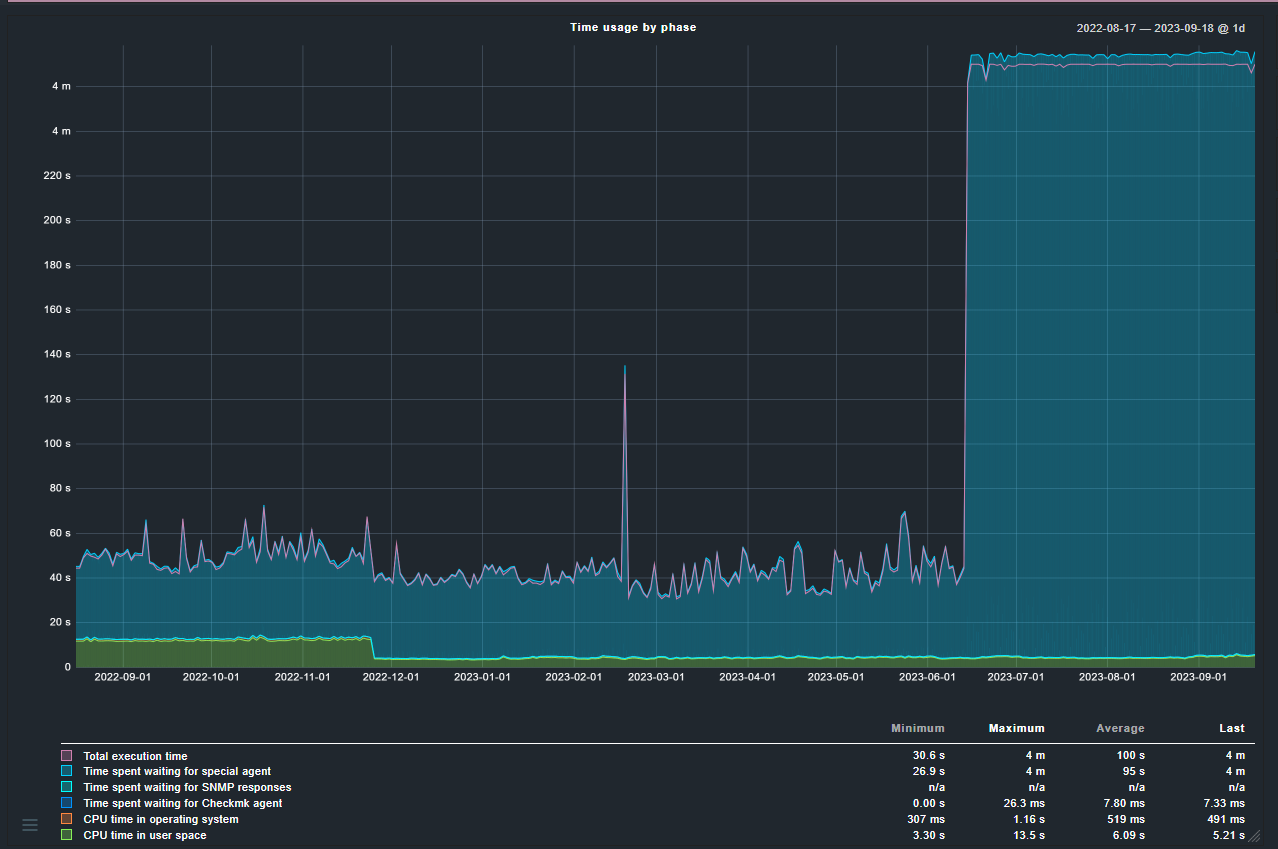Click the Checkmk agent legend color square
This screenshot has height=849, width=1278.
coord(67,803)
